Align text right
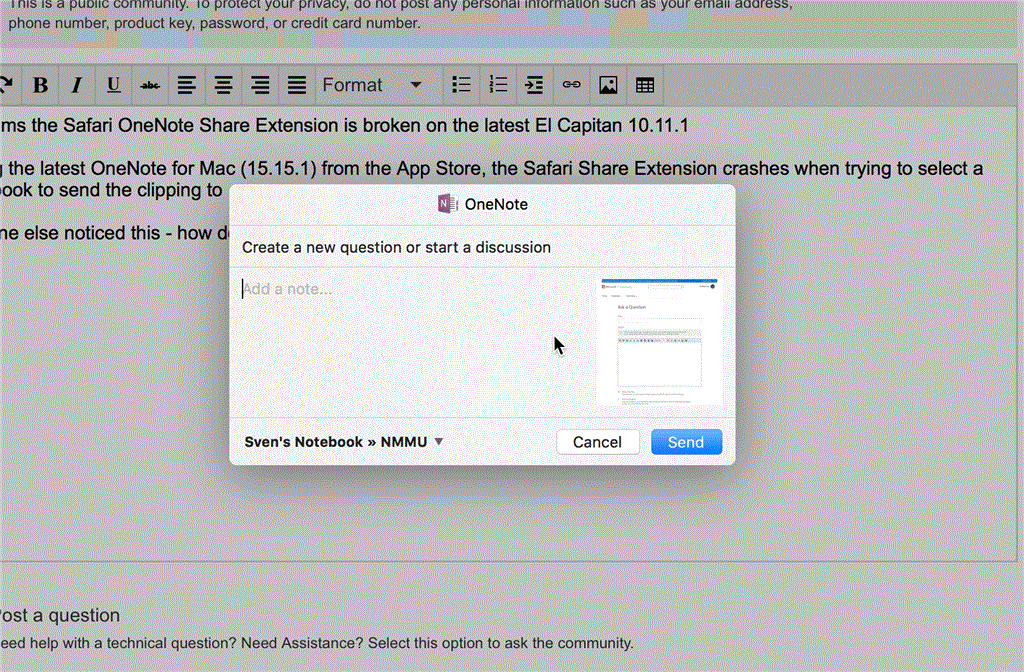Screen dimensions: 1024x672 pos(260,85)
